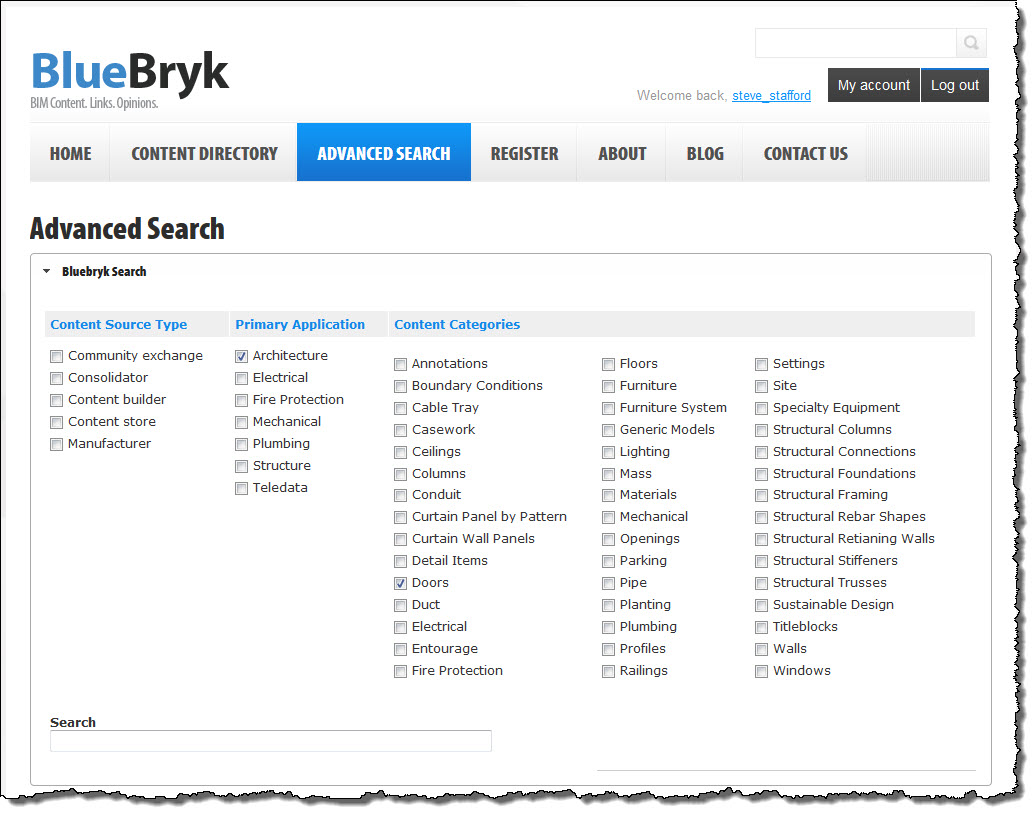The height and width of the screenshot is (814, 1036).
Task: Select the Structural Rebar Shapes checkbox
Action: pos(762,517)
